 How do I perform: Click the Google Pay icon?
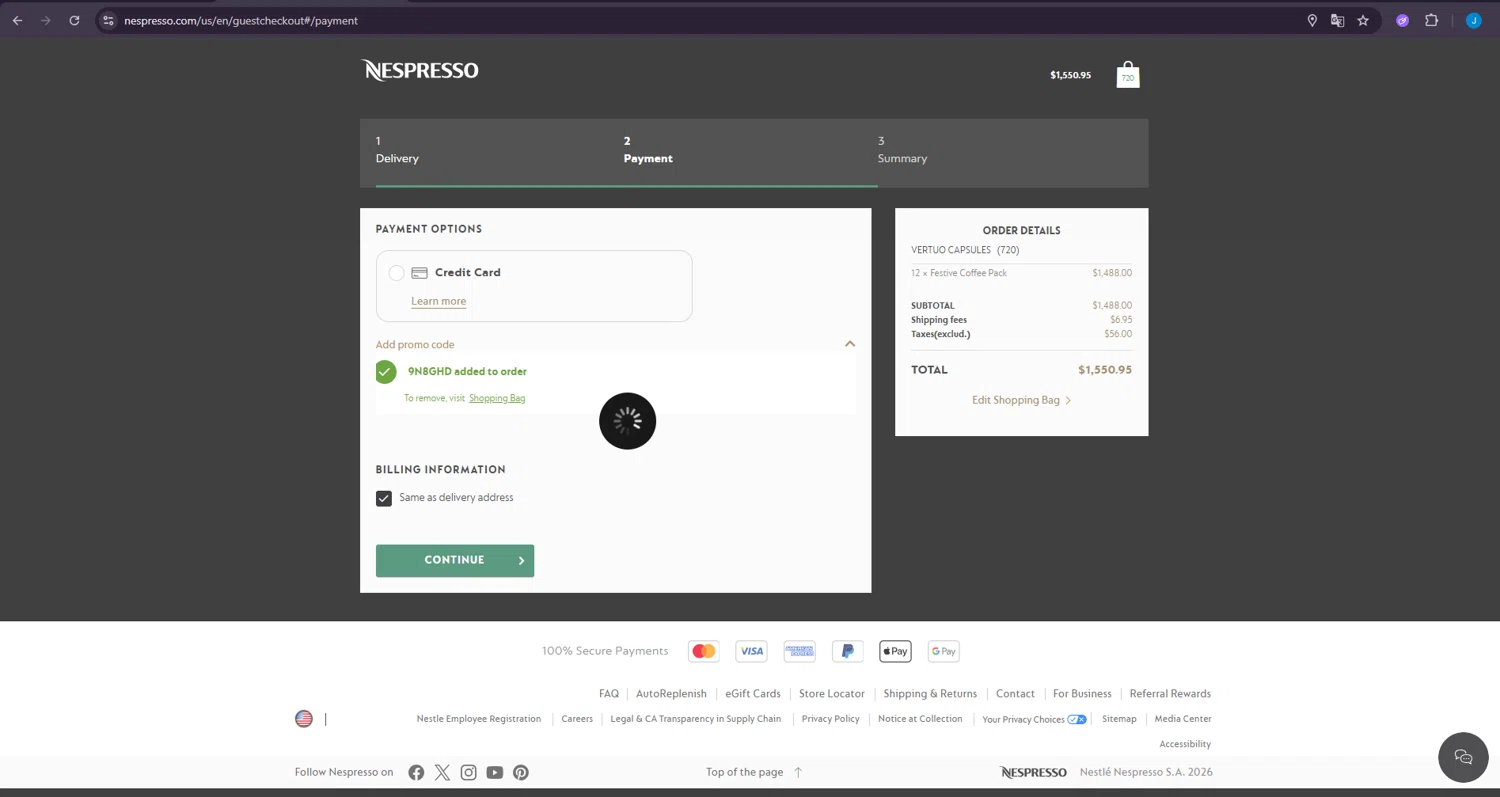point(943,651)
